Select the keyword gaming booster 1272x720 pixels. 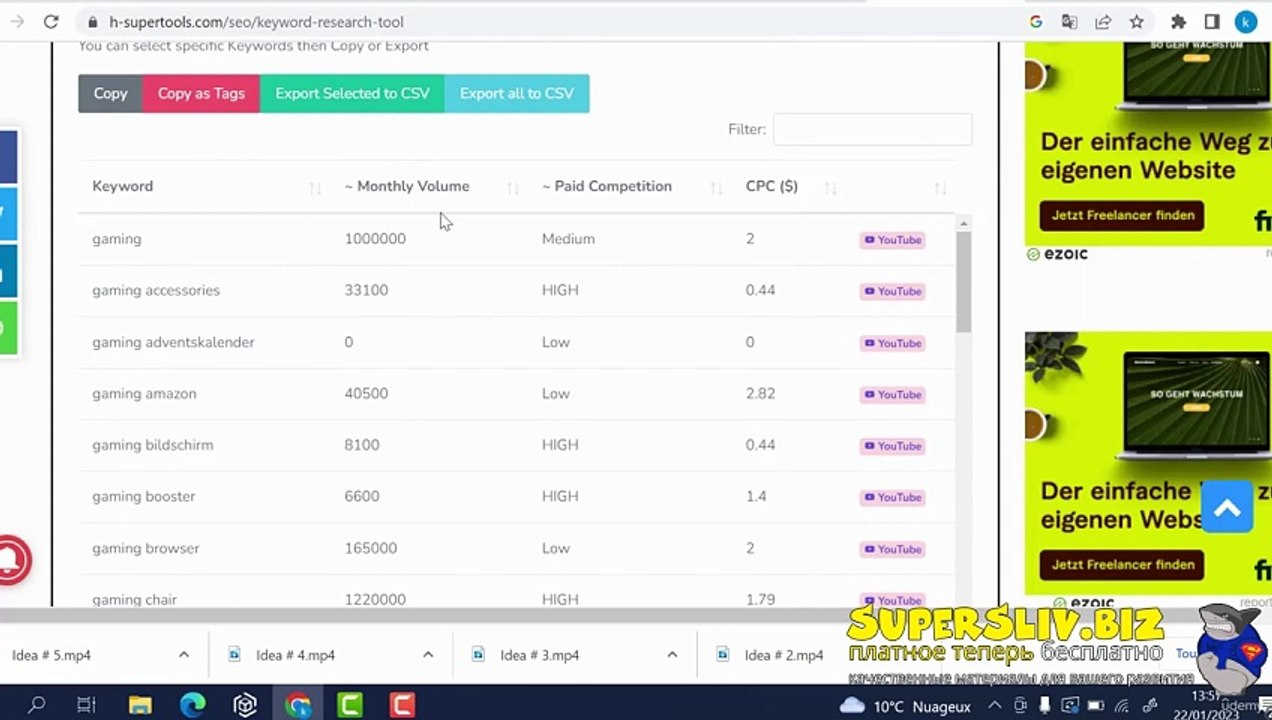144,496
